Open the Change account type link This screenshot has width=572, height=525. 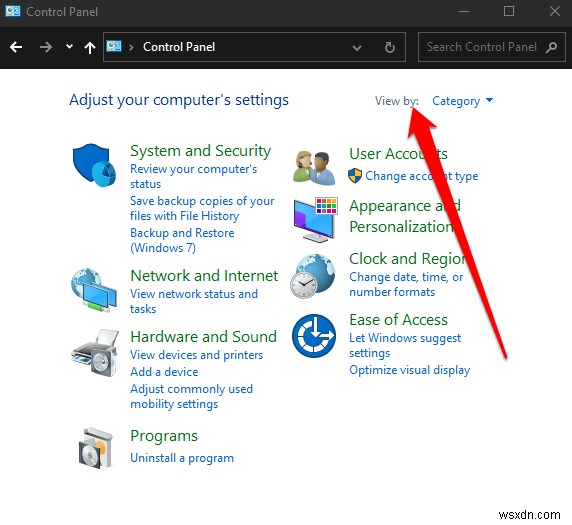coord(421,176)
